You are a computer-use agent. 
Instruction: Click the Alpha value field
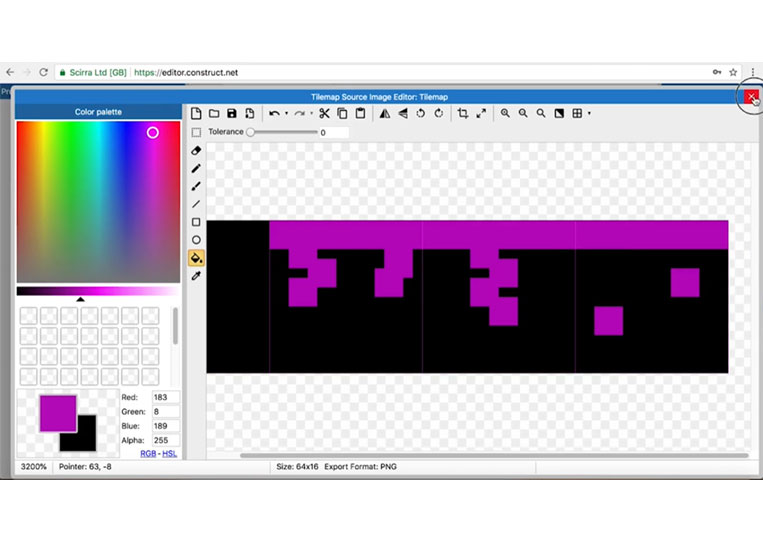tap(166, 440)
